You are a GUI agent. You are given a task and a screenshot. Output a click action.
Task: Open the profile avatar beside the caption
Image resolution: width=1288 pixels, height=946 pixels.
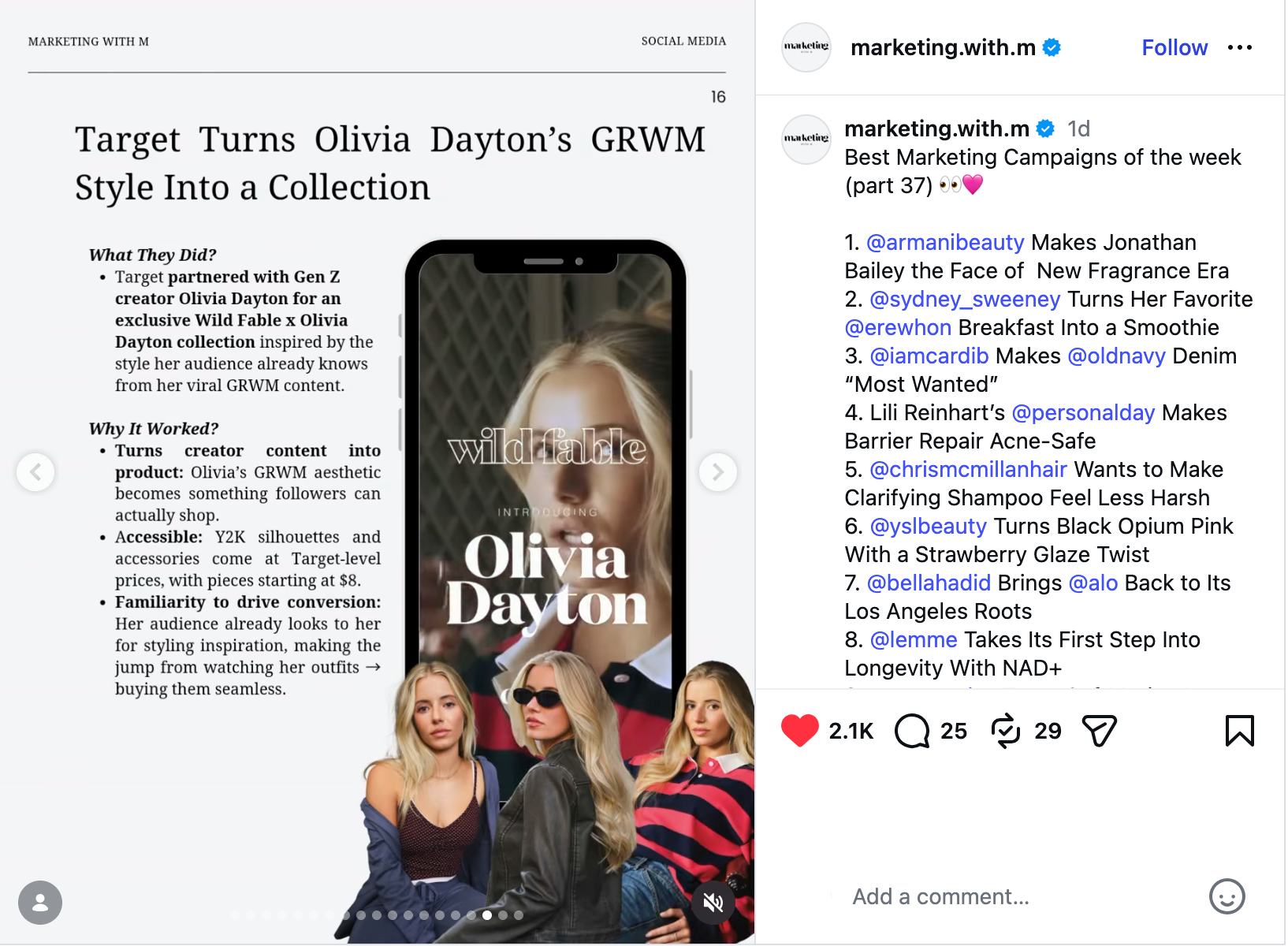806,140
